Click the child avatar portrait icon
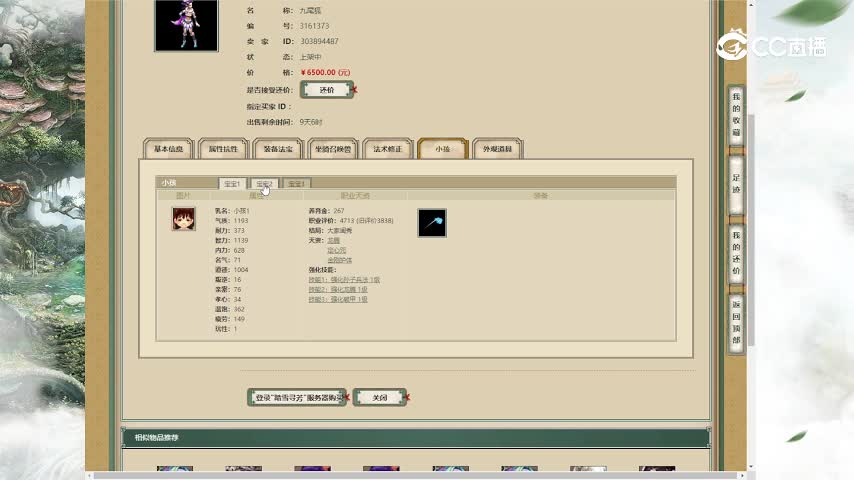854x480 pixels. point(183,219)
